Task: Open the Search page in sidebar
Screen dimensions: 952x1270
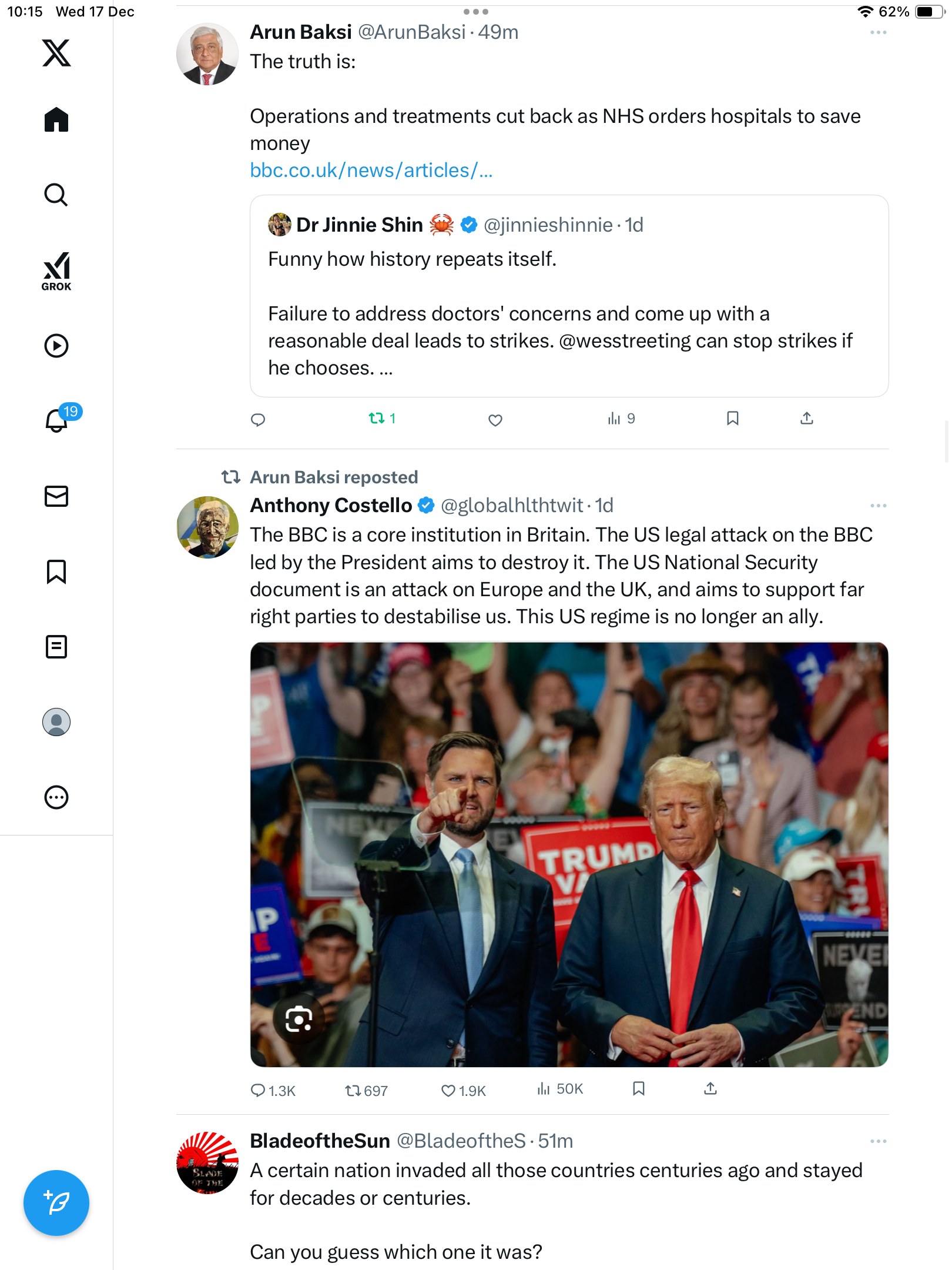Action: 56,195
